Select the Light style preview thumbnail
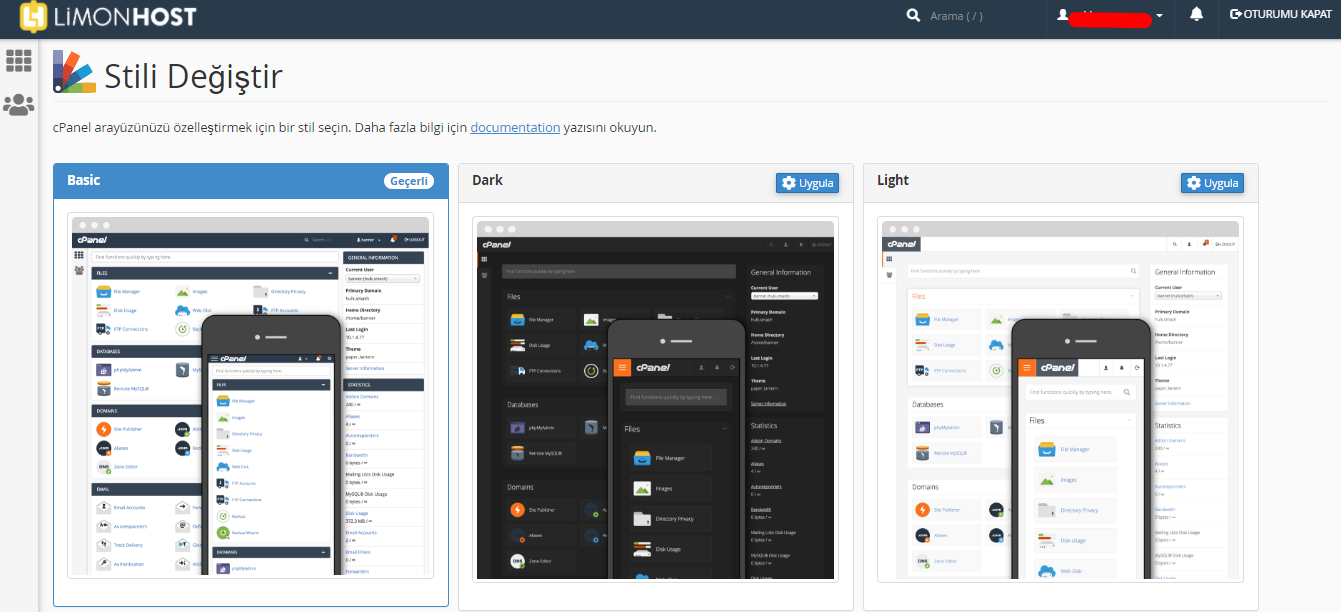 (1060, 399)
